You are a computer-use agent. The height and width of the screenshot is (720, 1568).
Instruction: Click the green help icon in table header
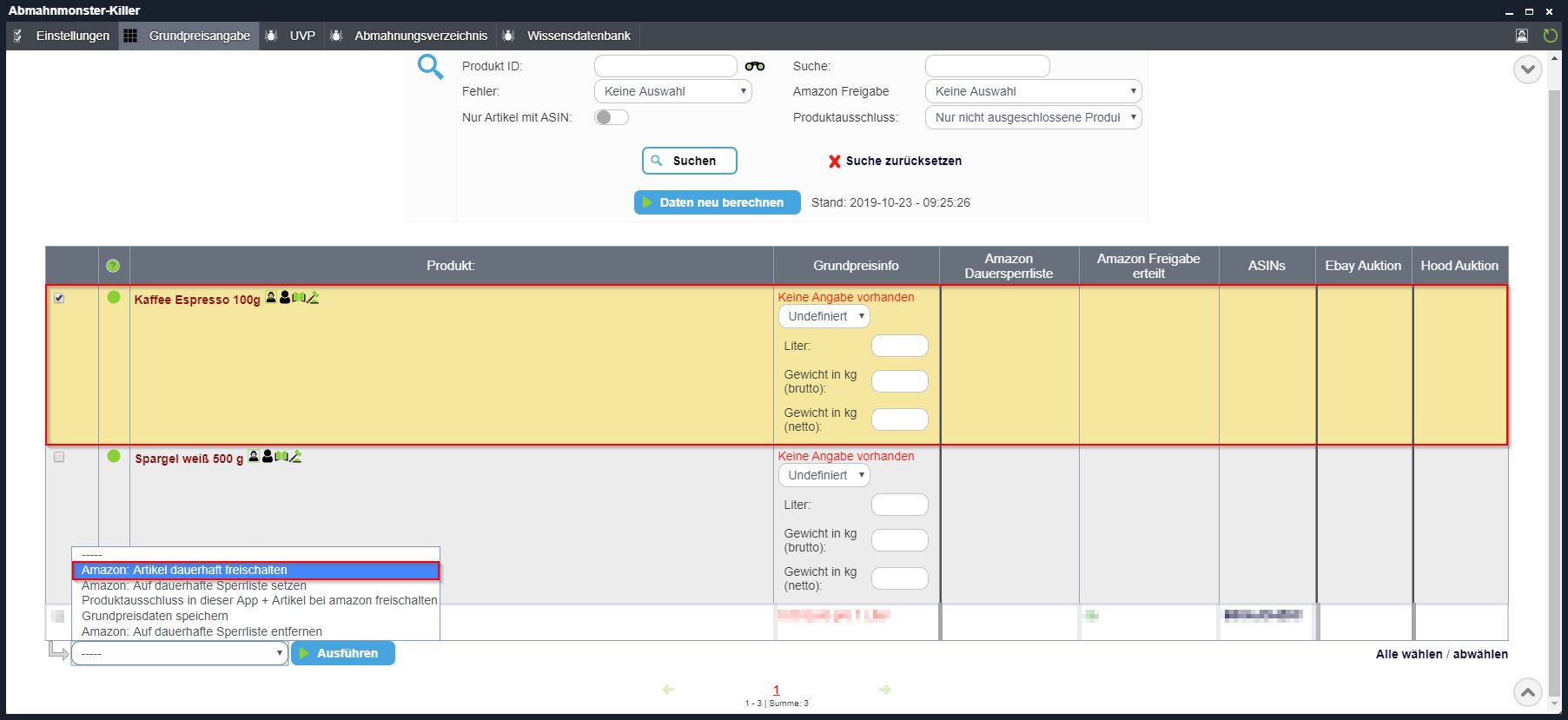tap(113, 266)
